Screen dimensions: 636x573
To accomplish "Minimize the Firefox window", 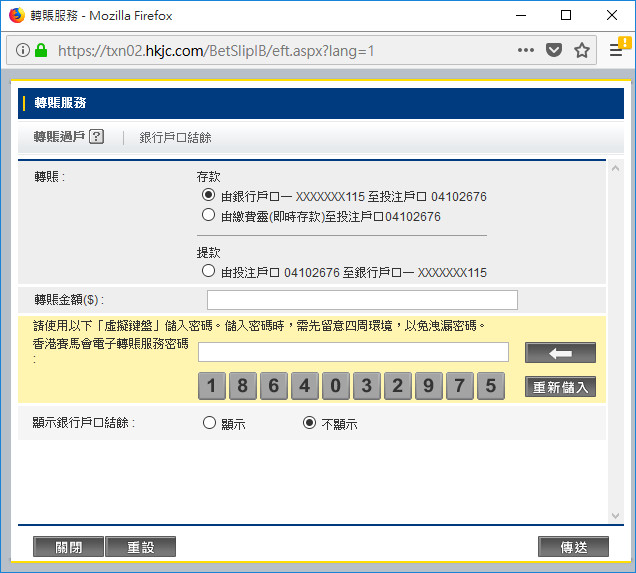I will click(521, 15).
